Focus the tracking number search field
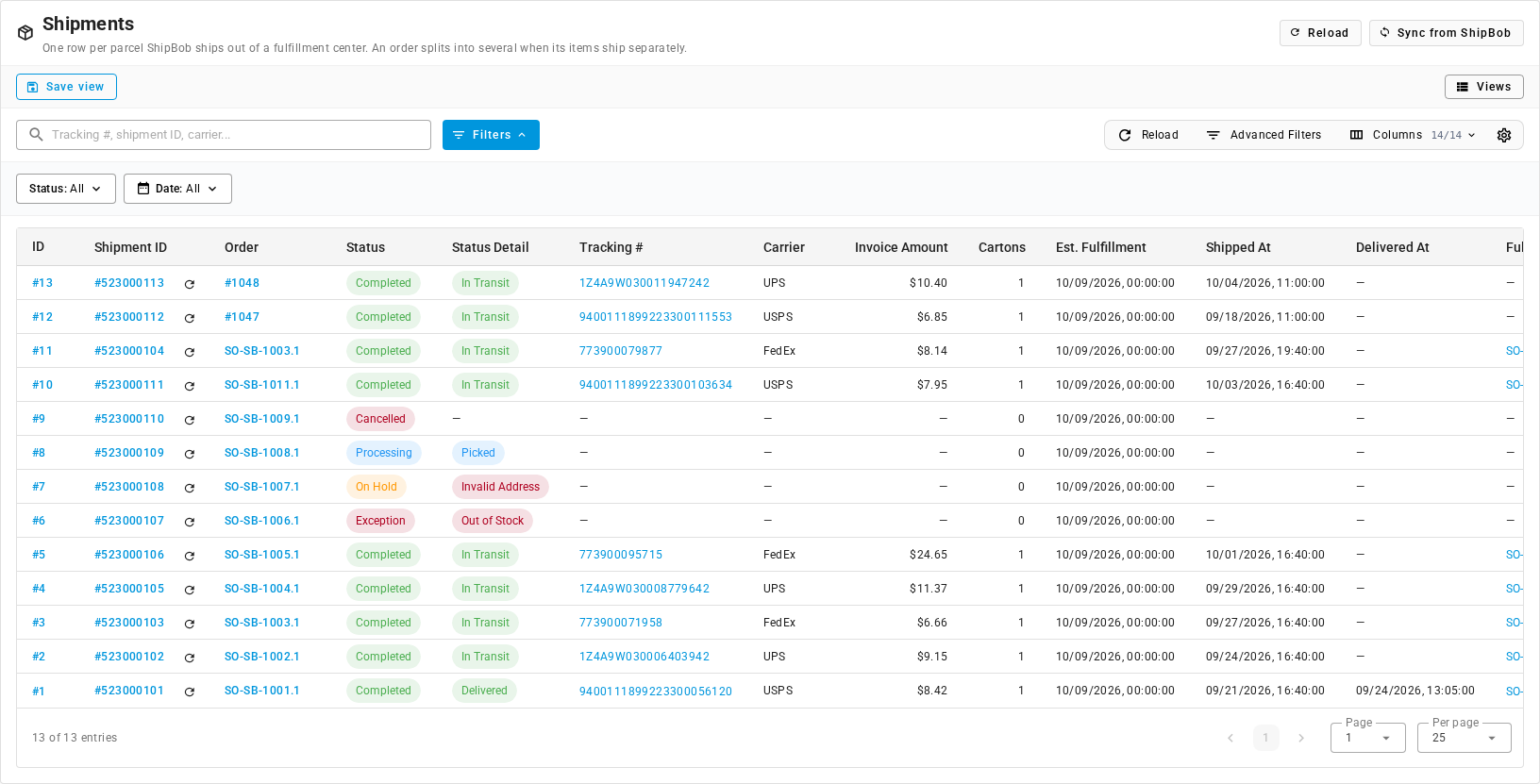1540x784 pixels. pos(224,135)
